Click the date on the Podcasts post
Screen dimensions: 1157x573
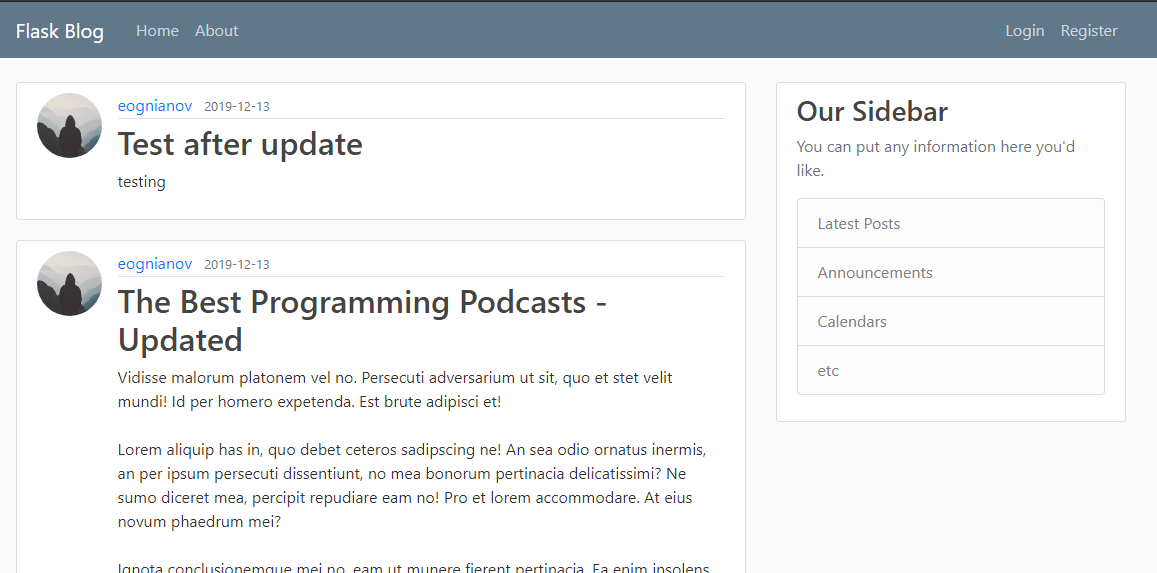click(x=236, y=265)
